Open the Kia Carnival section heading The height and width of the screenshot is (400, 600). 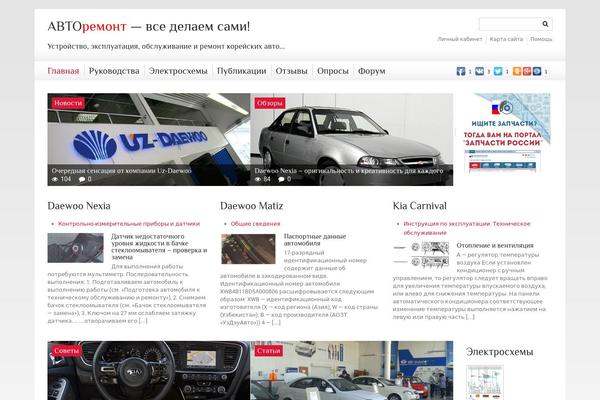pos(419,206)
